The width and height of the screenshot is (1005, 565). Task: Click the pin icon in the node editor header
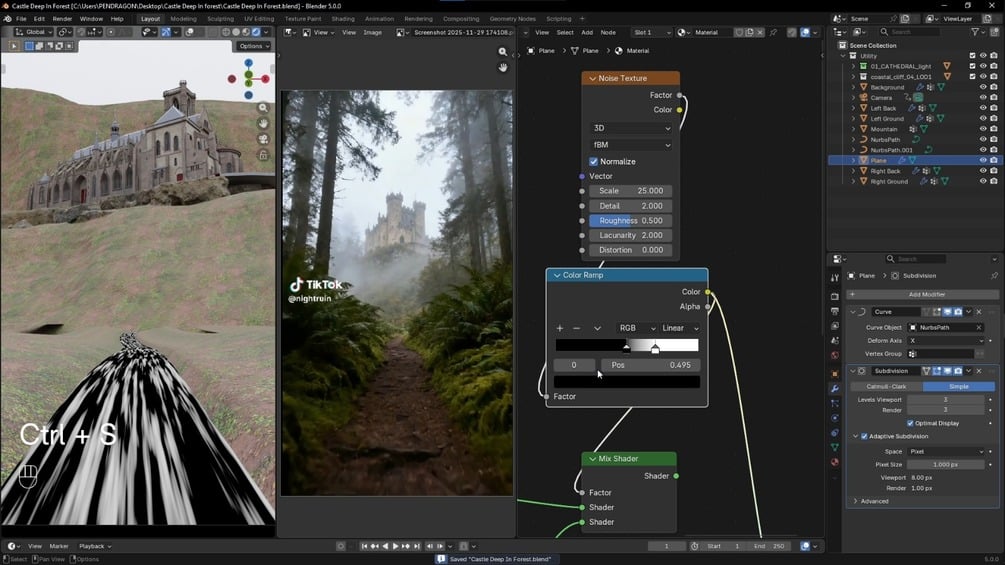tap(774, 32)
